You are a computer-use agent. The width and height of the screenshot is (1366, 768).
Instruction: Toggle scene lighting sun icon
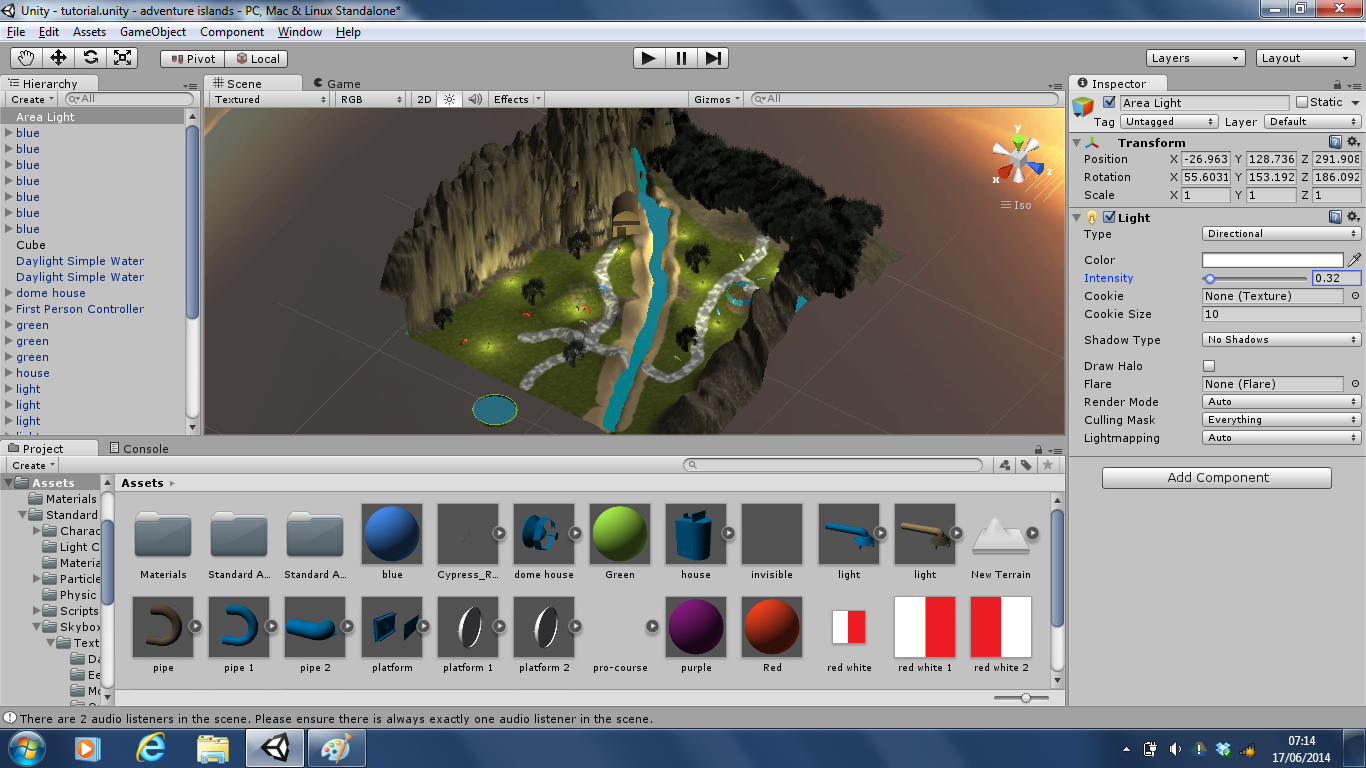pos(450,99)
